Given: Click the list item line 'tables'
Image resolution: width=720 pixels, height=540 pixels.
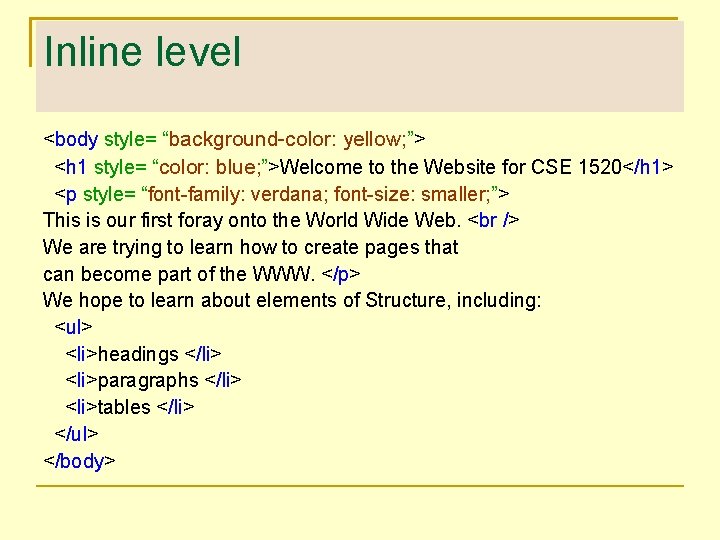Looking at the screenshot, I should click(x=130, y=407).
